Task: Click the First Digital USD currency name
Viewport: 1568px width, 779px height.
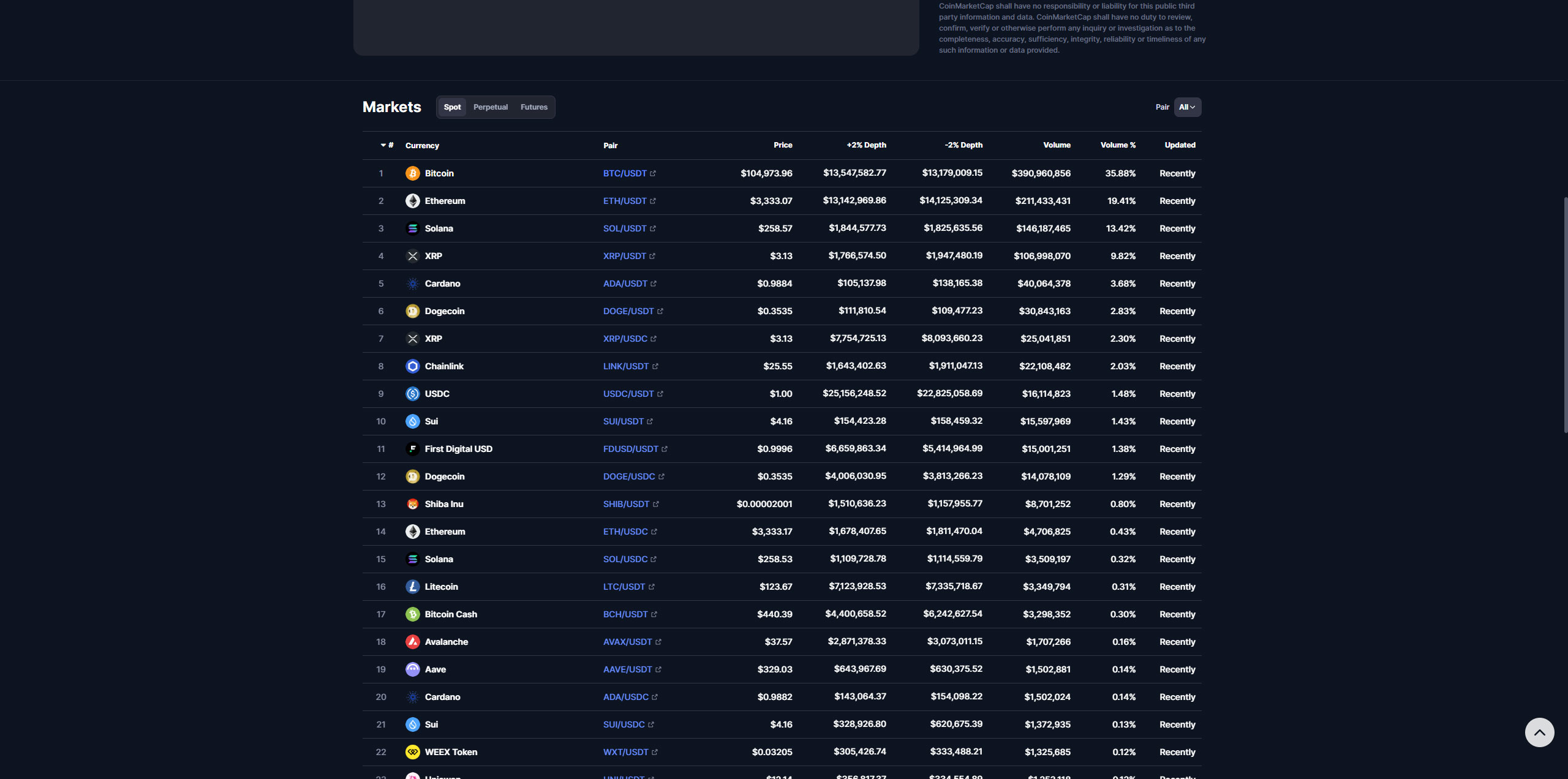Action: point(459,449)
